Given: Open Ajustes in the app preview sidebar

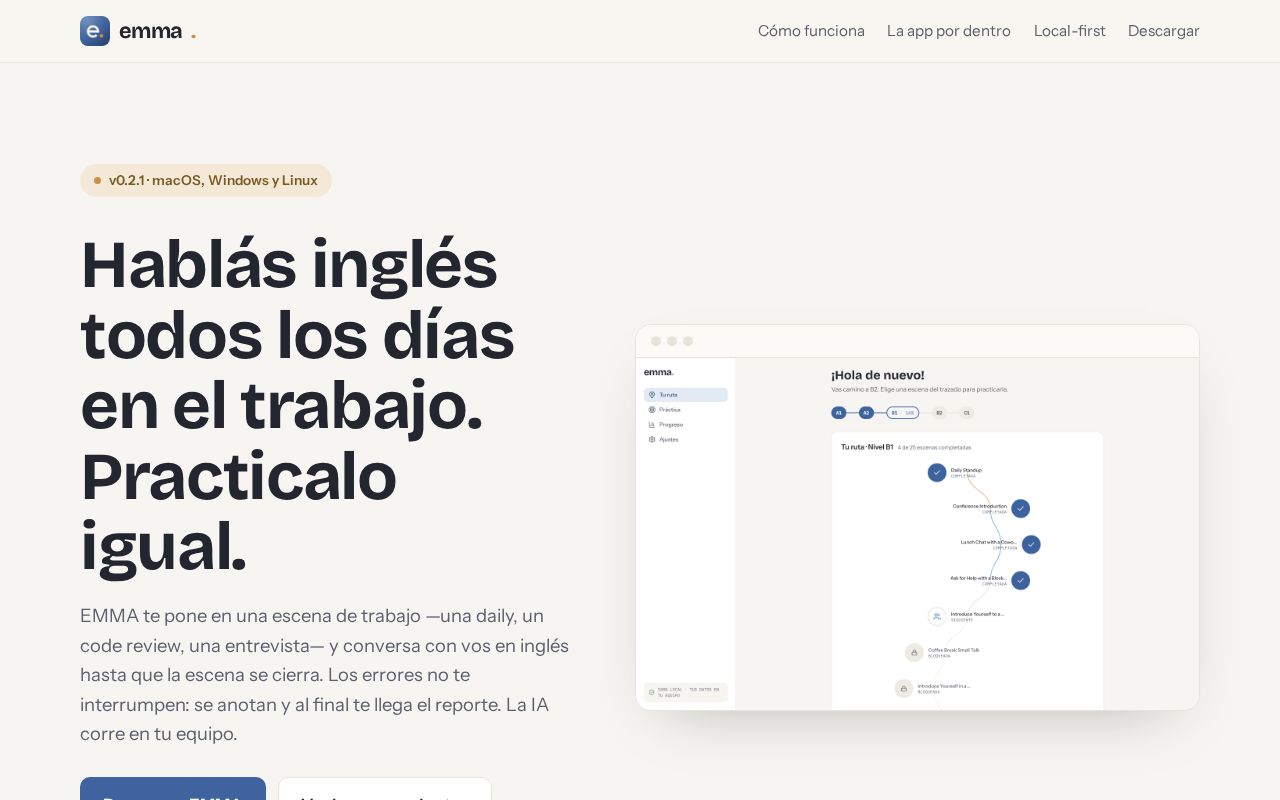Looking at the screenshot, I should point(686,440).
